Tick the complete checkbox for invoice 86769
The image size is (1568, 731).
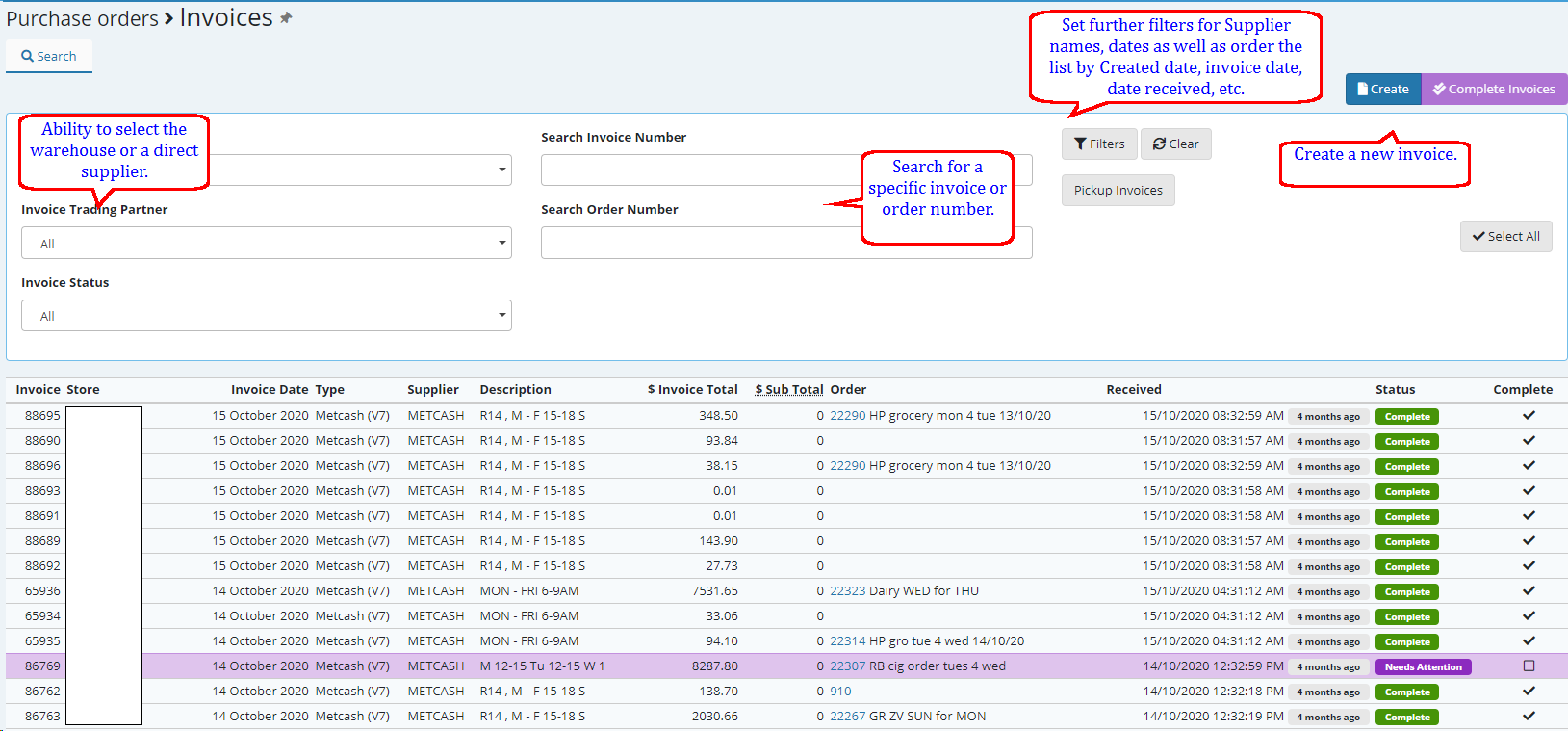1529,666
